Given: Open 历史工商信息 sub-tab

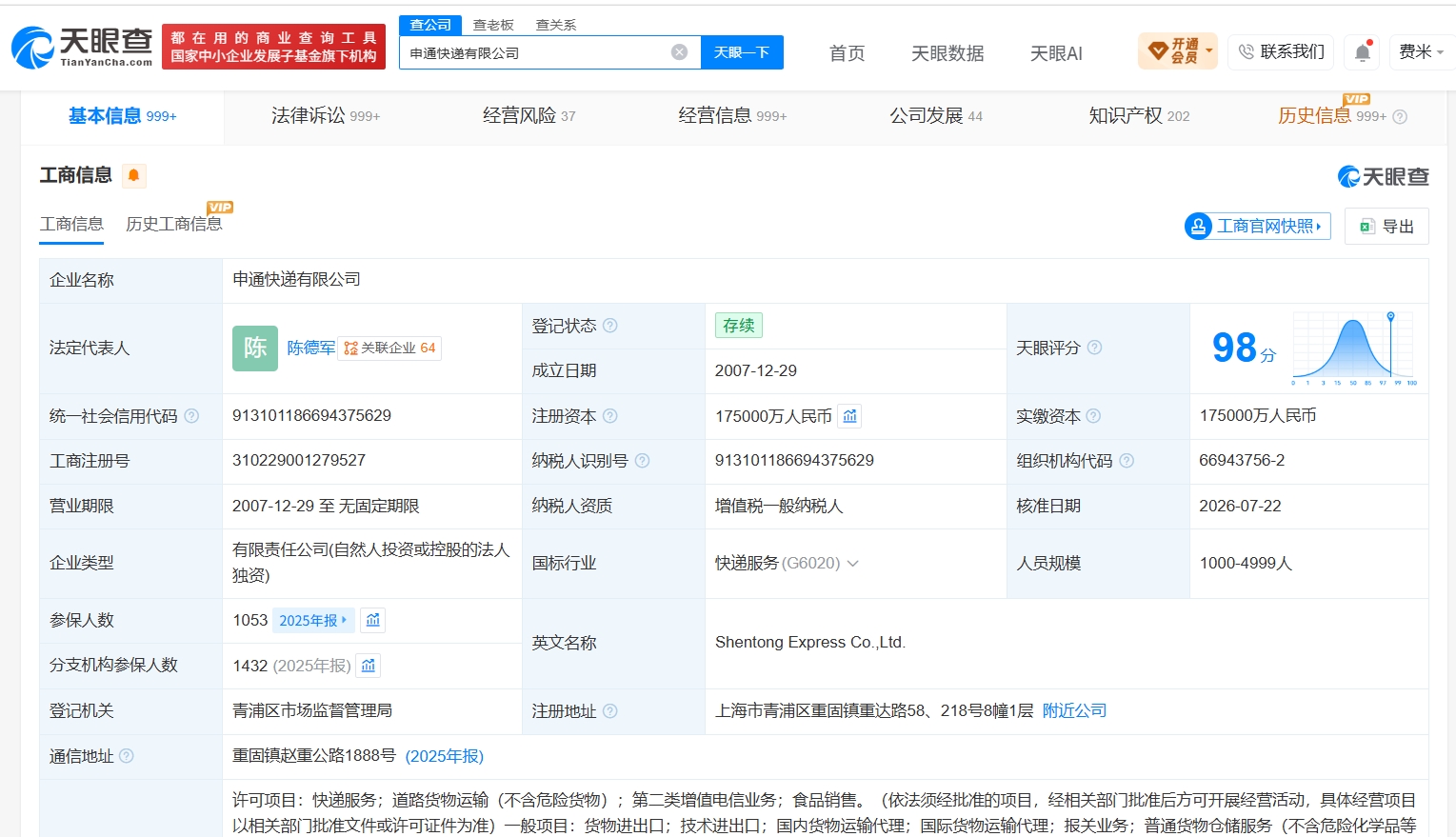Looking at the screenshot, I should [x=174, y=224].
